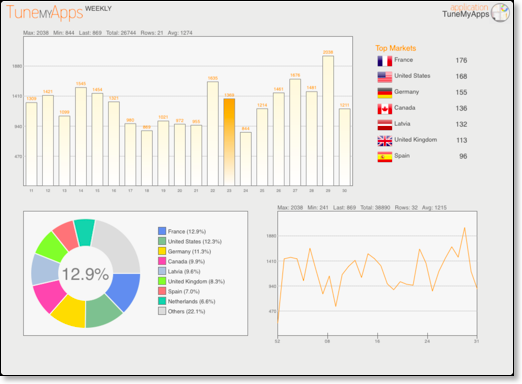
Task: Click 'Total: 26744' above the bar chart
Action: tap(121, 33)
